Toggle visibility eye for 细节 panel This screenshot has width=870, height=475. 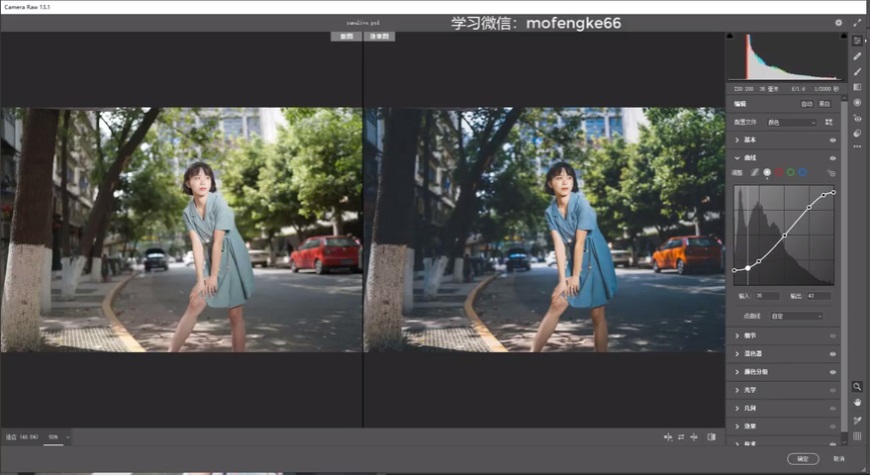[832, 336]
